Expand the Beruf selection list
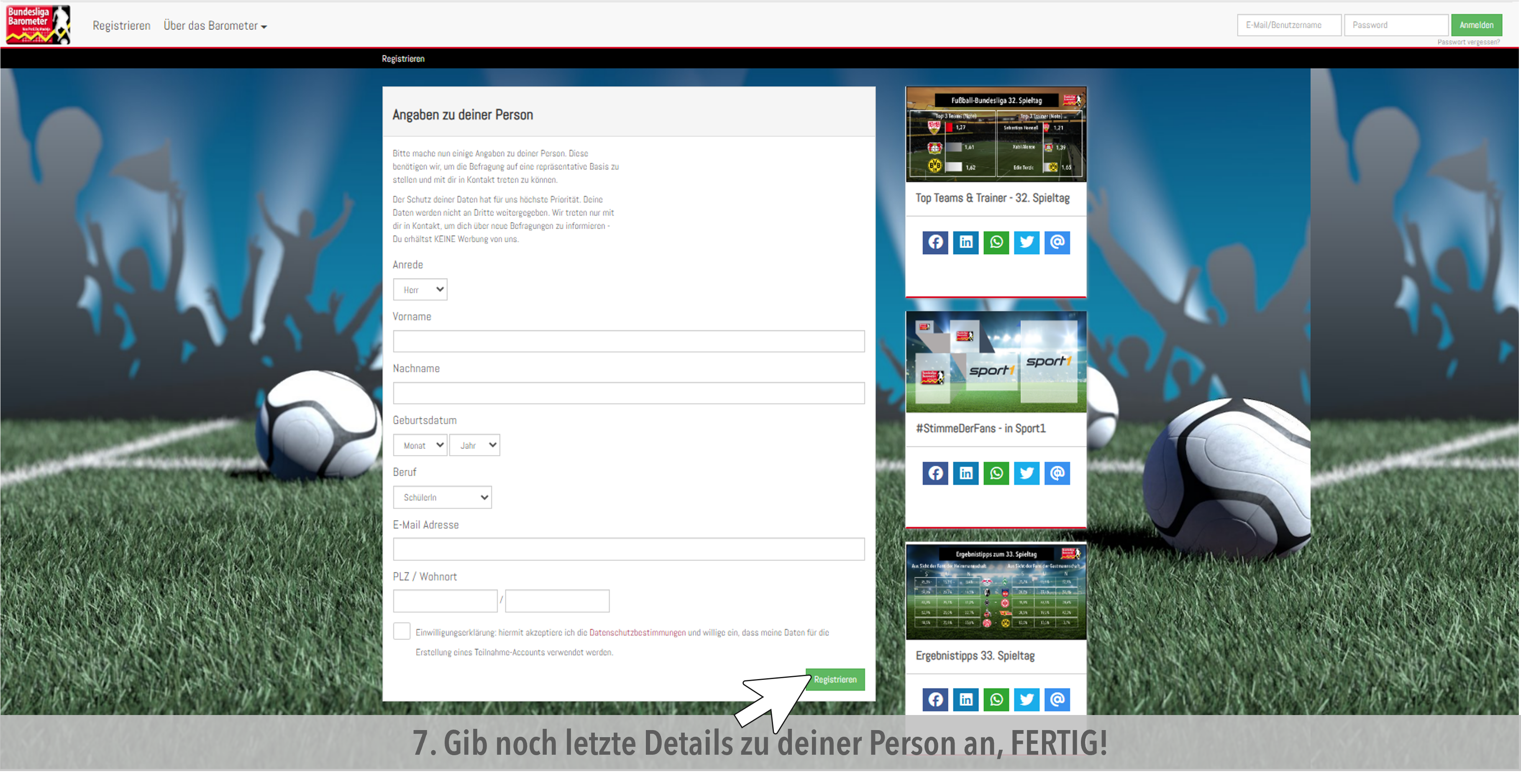Viewport: 1521px width, 784px height. 442,497
